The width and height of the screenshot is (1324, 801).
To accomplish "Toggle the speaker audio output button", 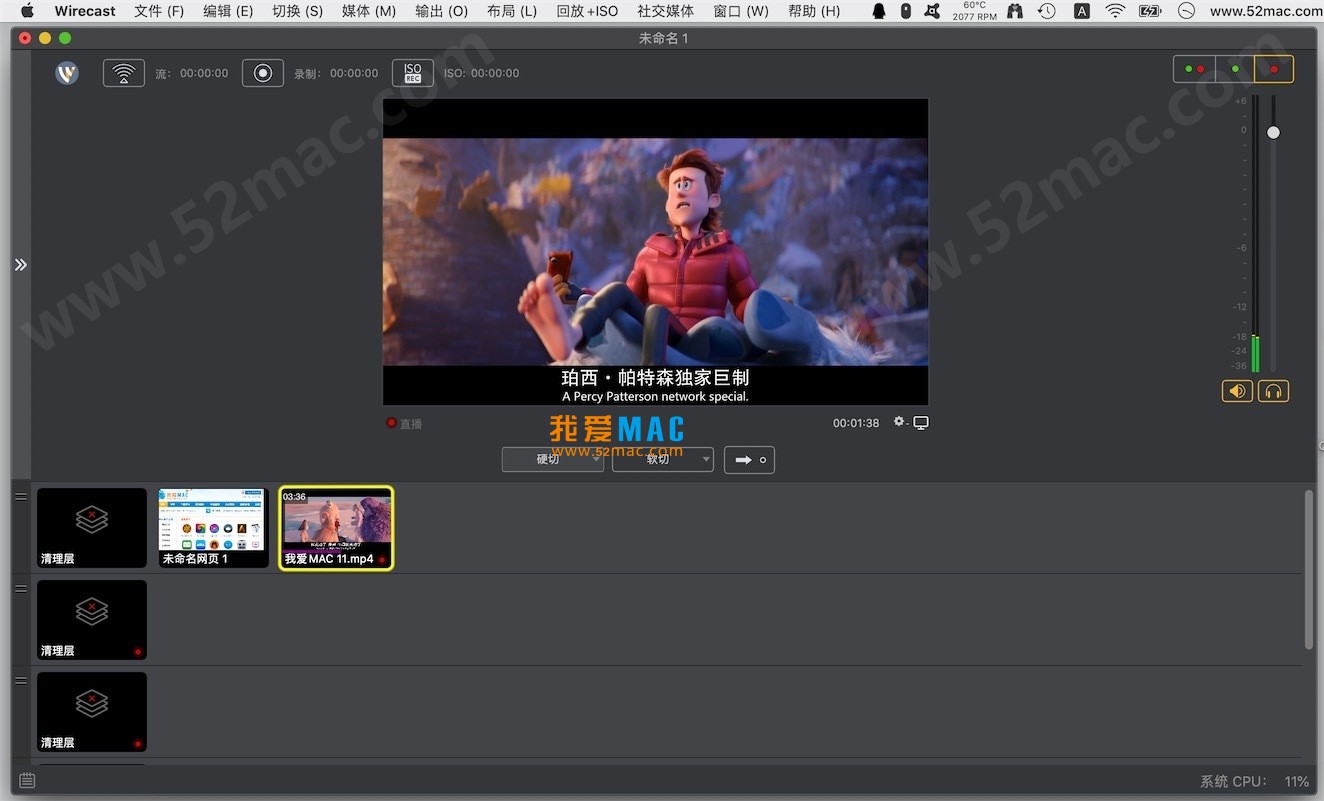I will coord(1237,391).
